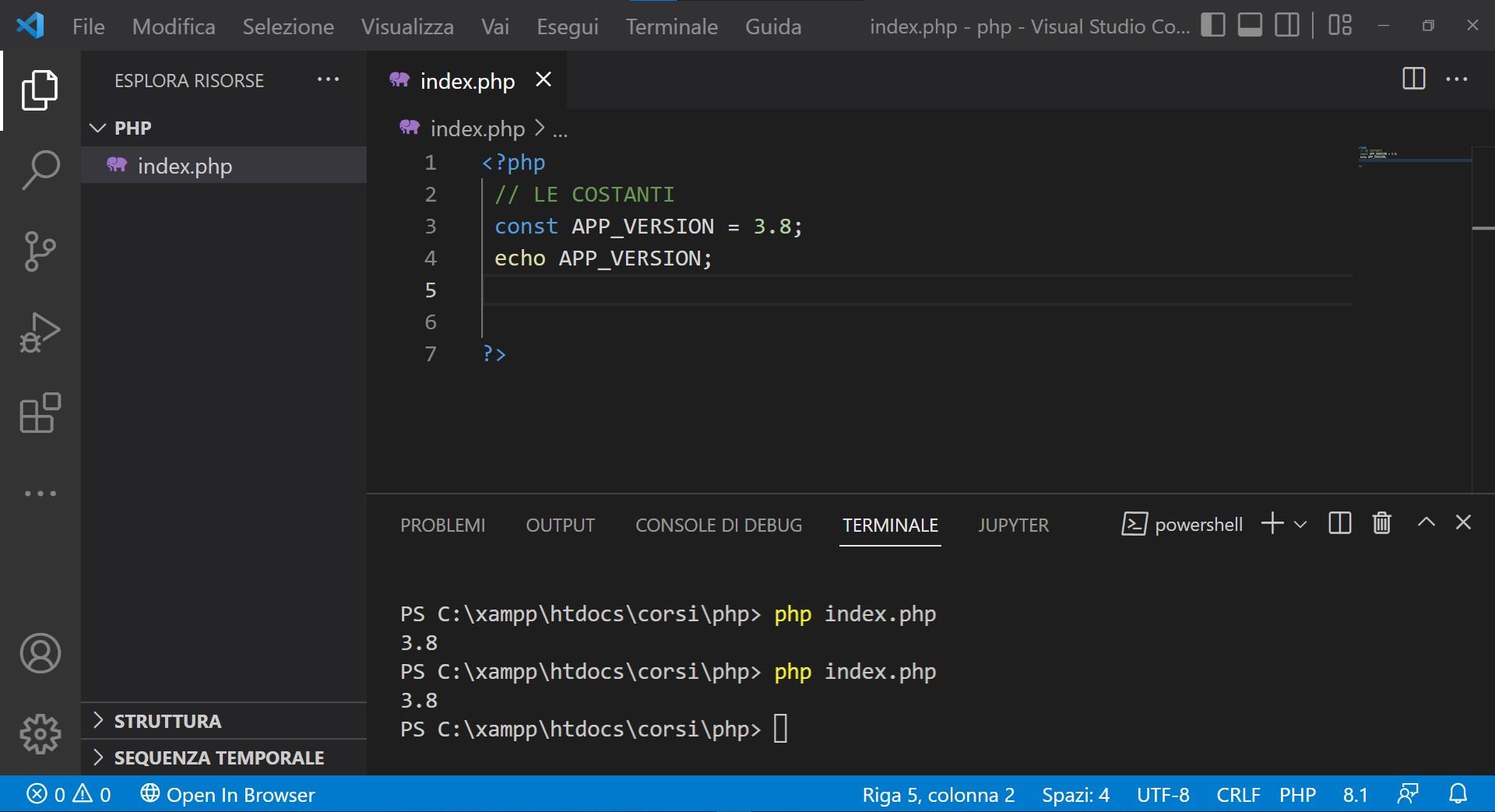Screen dimensions: 1495x812
Task: Switch to the OUTPUT panel tab
Action: pyautogui.click(x=560, y=526)
